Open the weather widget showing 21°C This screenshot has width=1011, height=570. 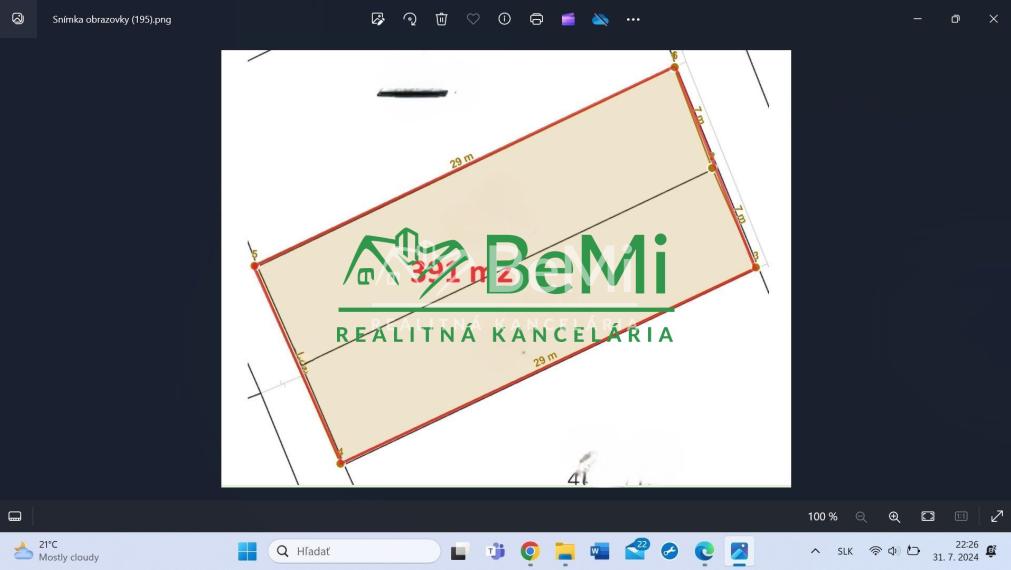coord(56,551)
